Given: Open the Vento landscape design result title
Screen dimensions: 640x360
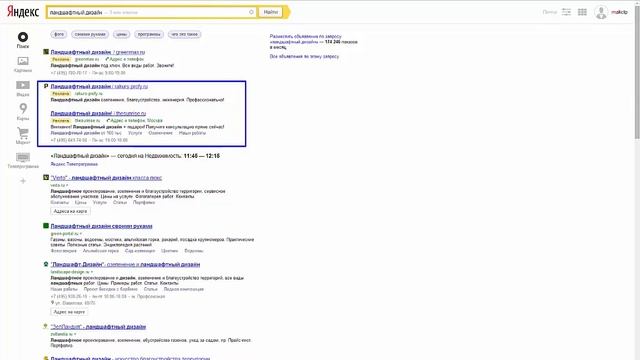Looking at the screenshot, I should click(x=106, y=178).
